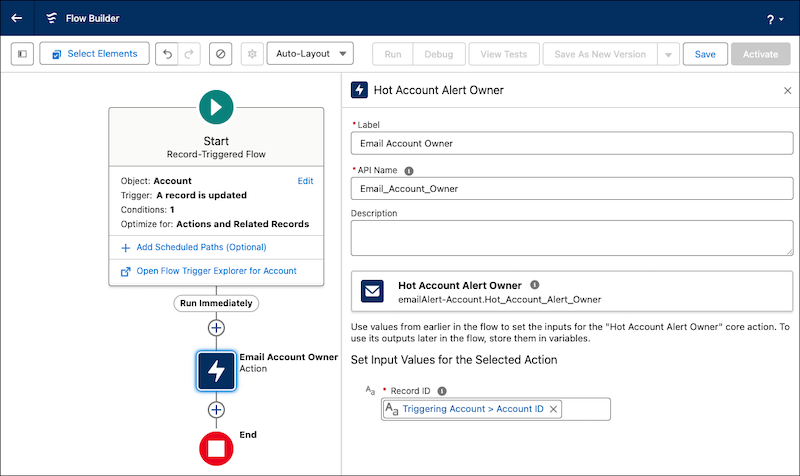Click the Description text area
The height and width of the screenshot is (476, 800).
pos(571,238)
